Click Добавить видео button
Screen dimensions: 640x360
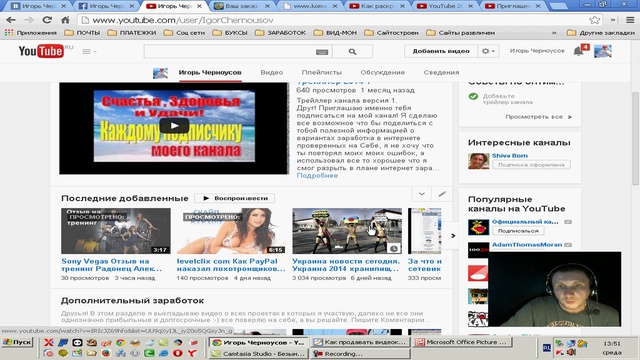click(x=441, y=51)
